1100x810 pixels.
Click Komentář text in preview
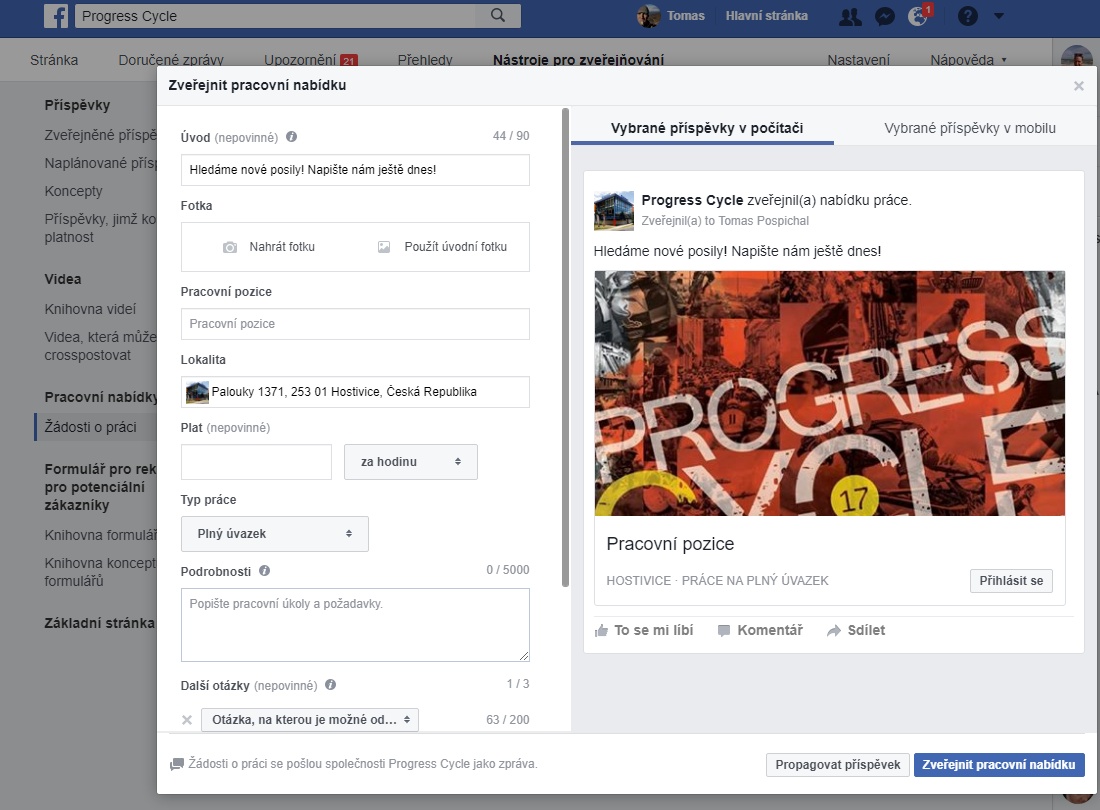770,630
